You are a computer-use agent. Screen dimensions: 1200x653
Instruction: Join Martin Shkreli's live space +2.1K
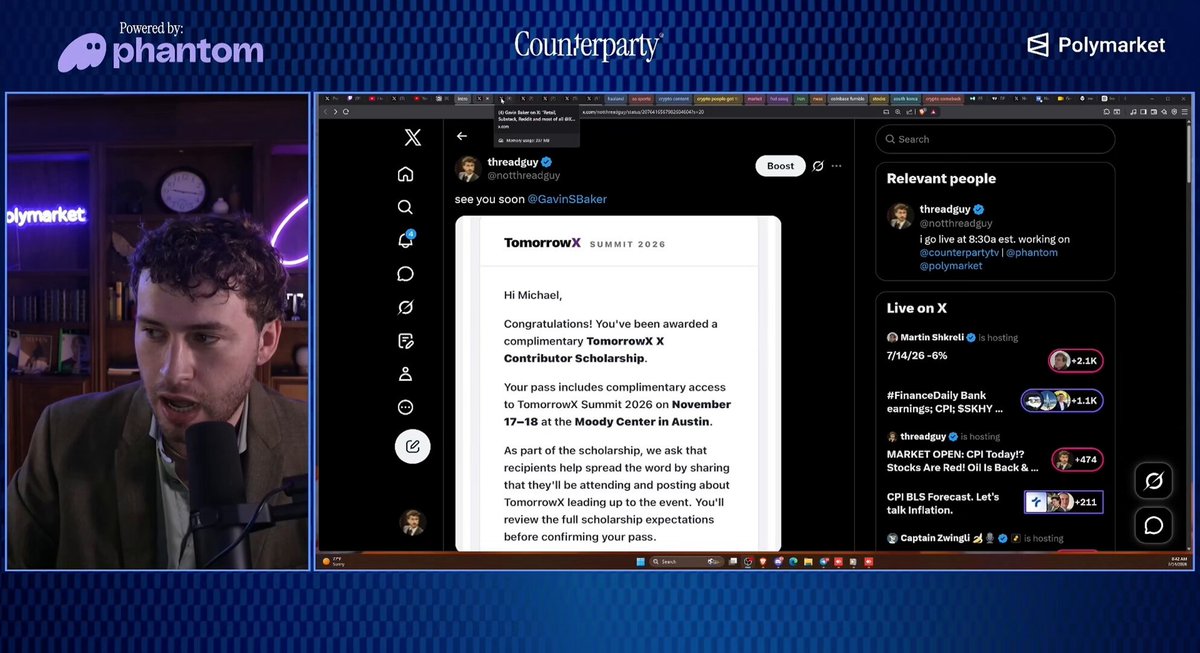click(x=1076, y=361)
